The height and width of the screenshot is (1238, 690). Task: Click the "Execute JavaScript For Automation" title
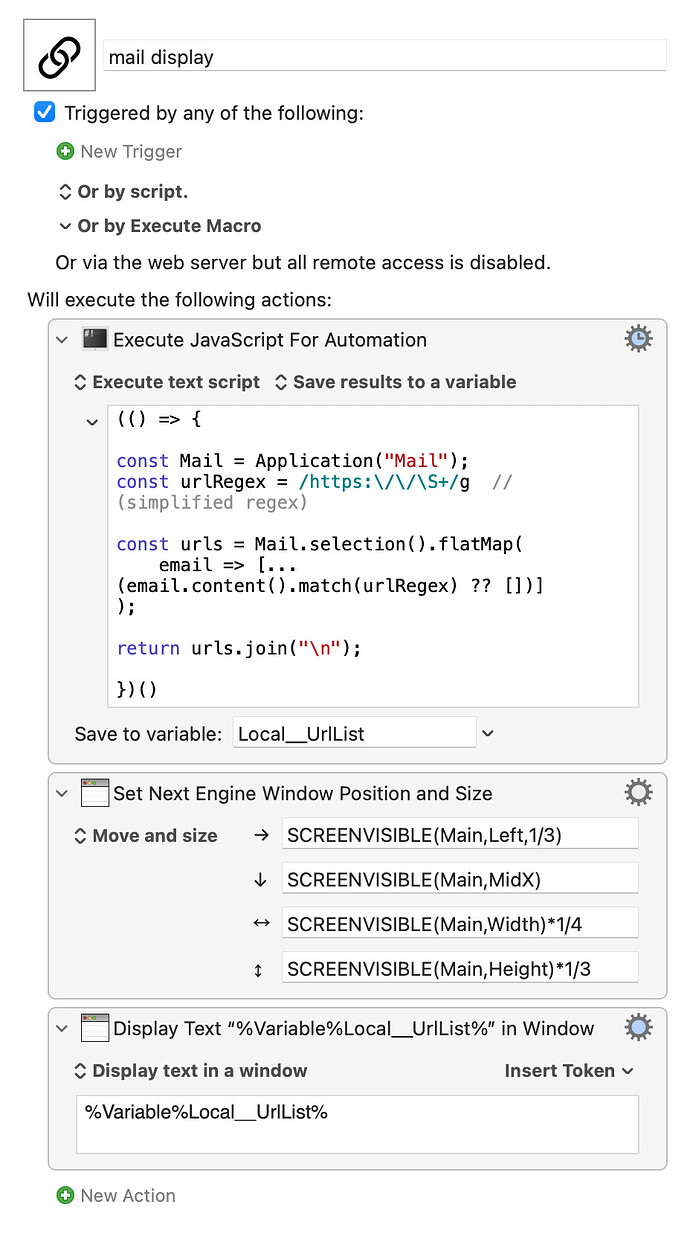(270, 340)
